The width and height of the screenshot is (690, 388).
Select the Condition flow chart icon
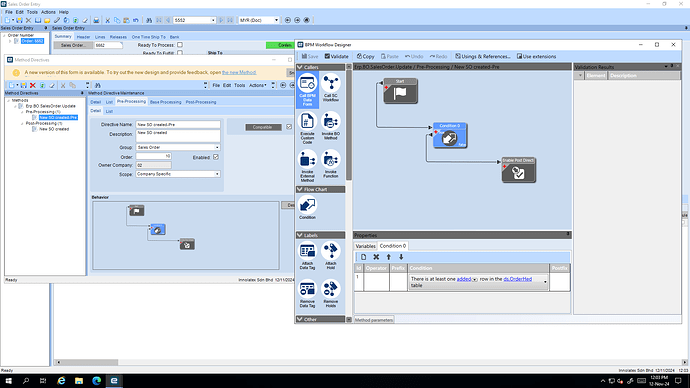point(307,208)
